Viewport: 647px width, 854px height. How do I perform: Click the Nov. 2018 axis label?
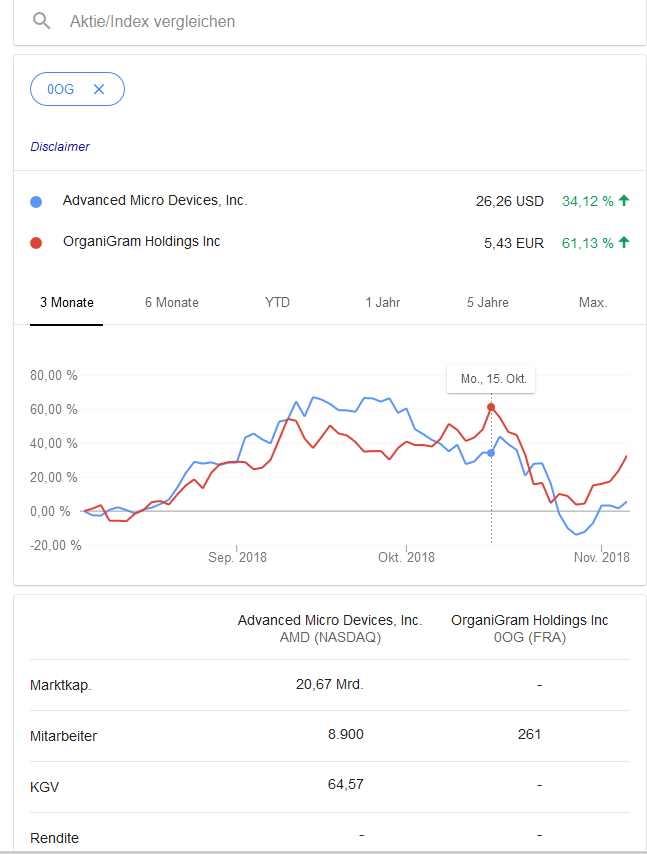[601, 557]
